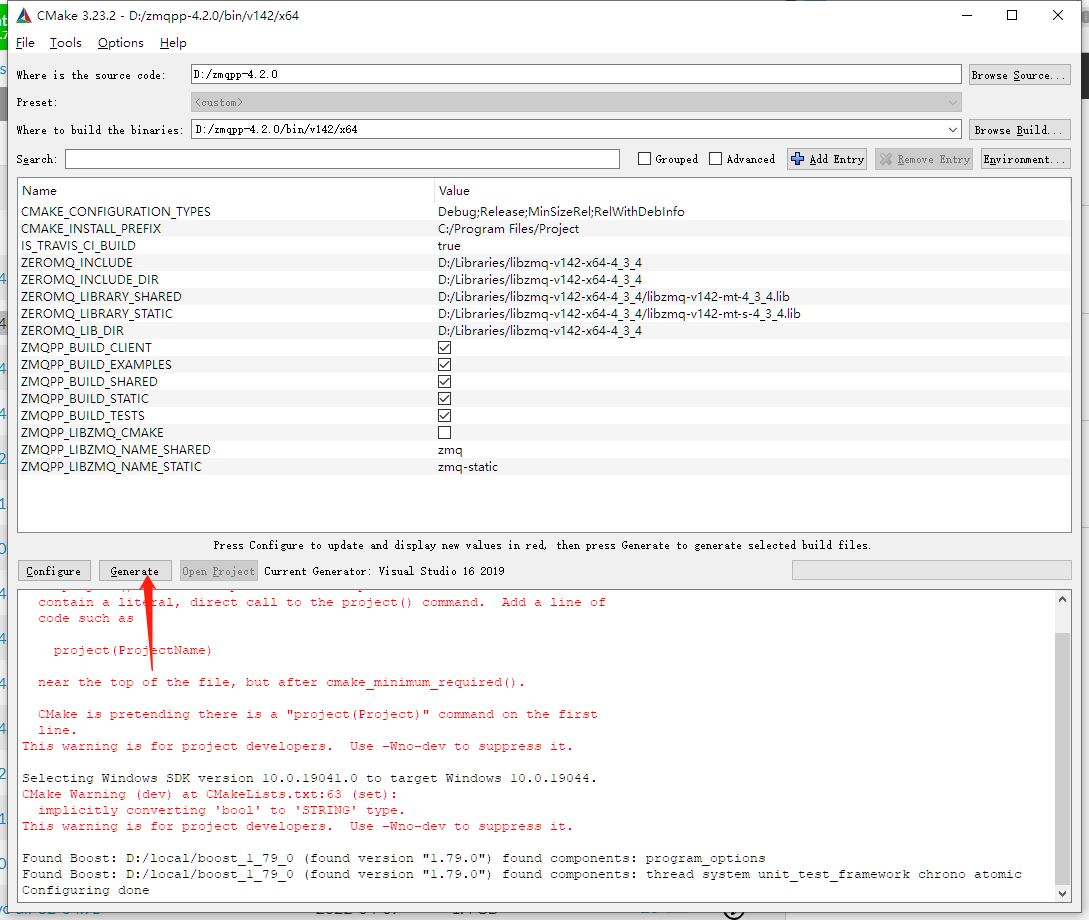Click the zmq-static value
The image size is (1089, 920).
pyautogui.click(x=467, y=467)
